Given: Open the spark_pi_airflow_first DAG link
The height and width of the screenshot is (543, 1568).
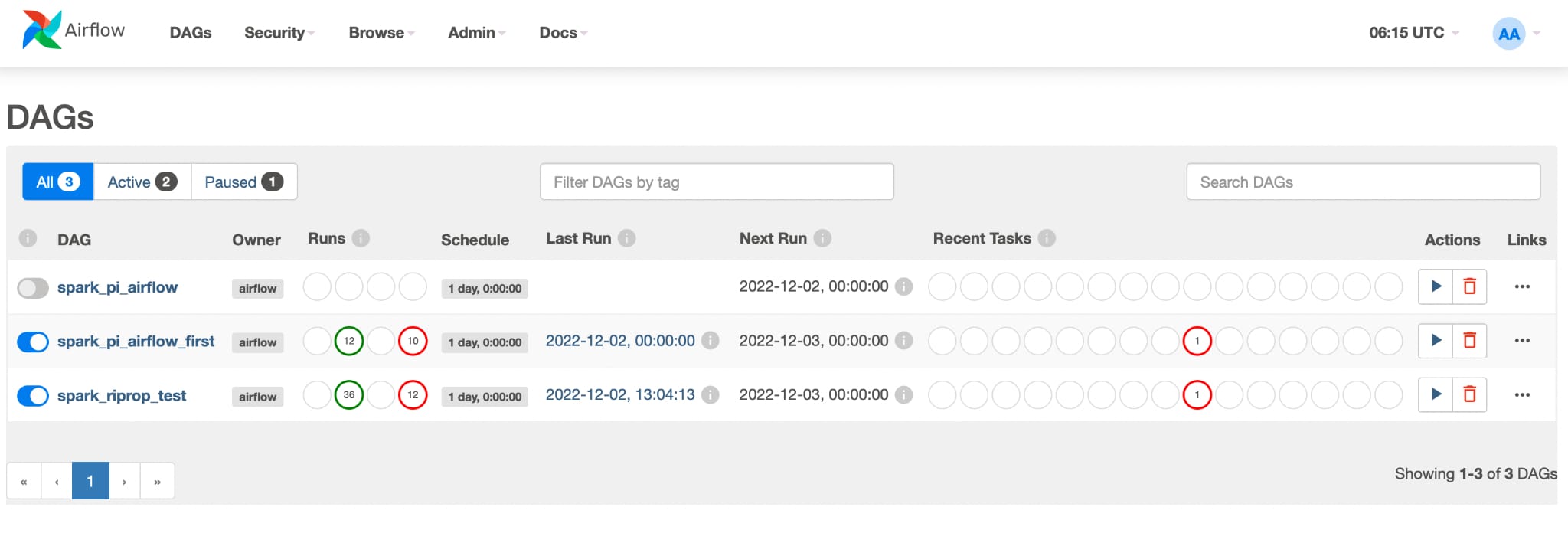Looking at the screenshot, I should coord(136,342).
